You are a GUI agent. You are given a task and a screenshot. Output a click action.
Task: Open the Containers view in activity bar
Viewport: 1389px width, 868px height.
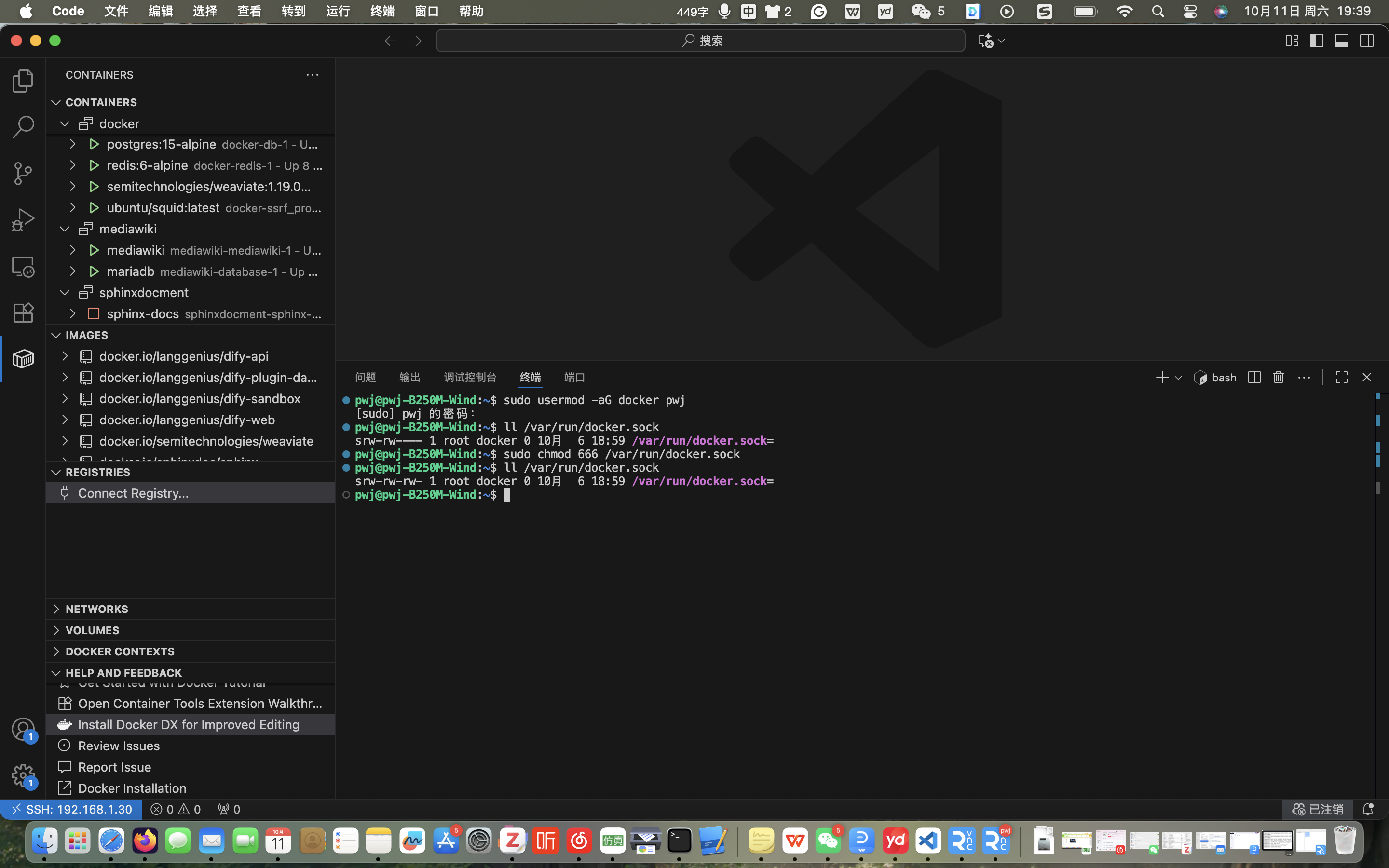[23, 359]
